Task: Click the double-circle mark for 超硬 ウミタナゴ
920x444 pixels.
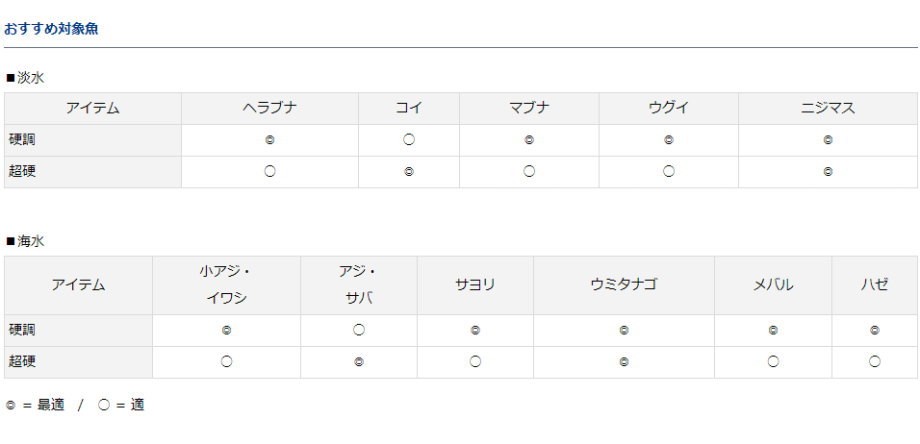Action: [624, 362]
